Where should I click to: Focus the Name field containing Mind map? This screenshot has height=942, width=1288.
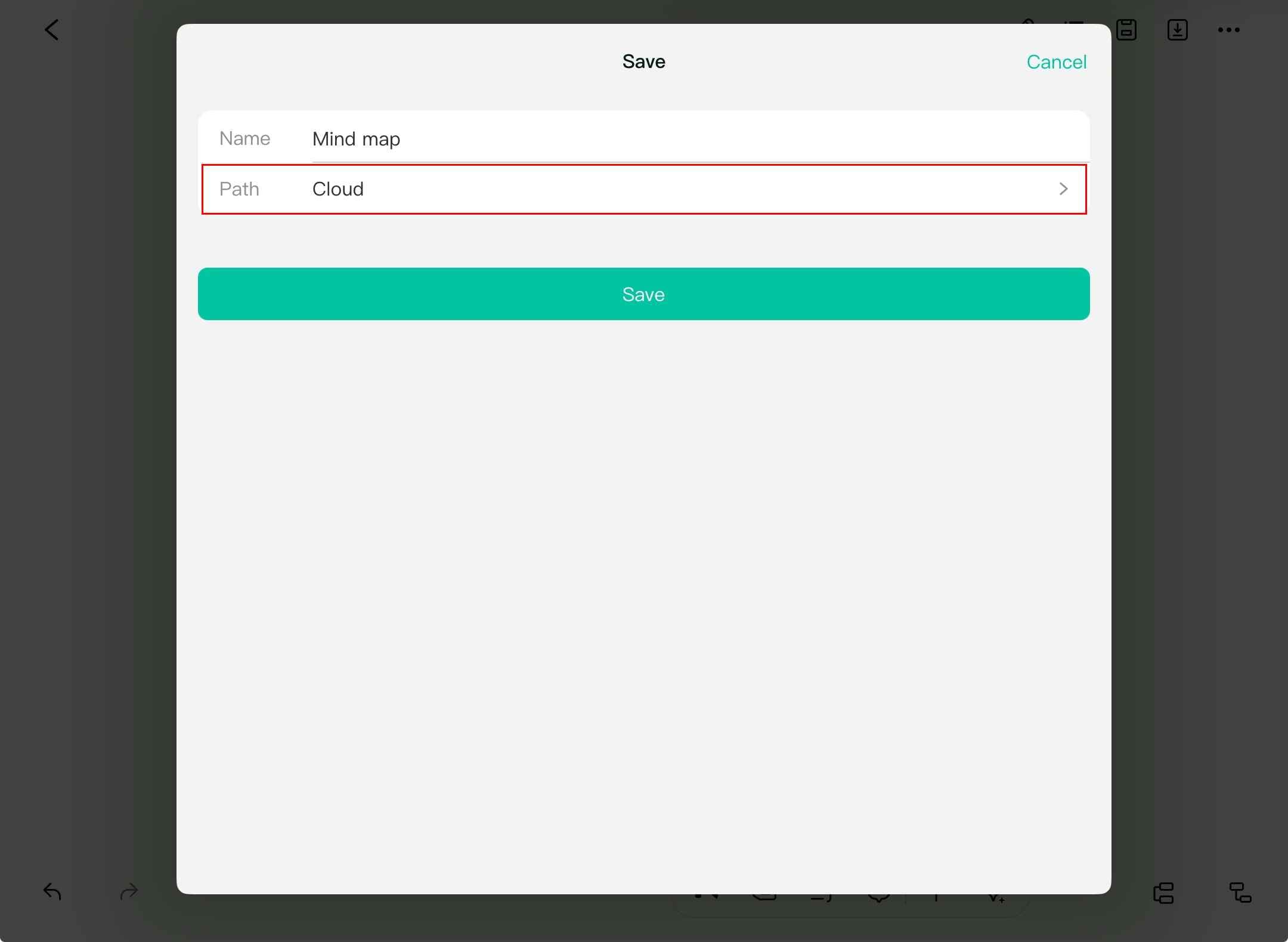pyautogui.click(x=701, y=138)
